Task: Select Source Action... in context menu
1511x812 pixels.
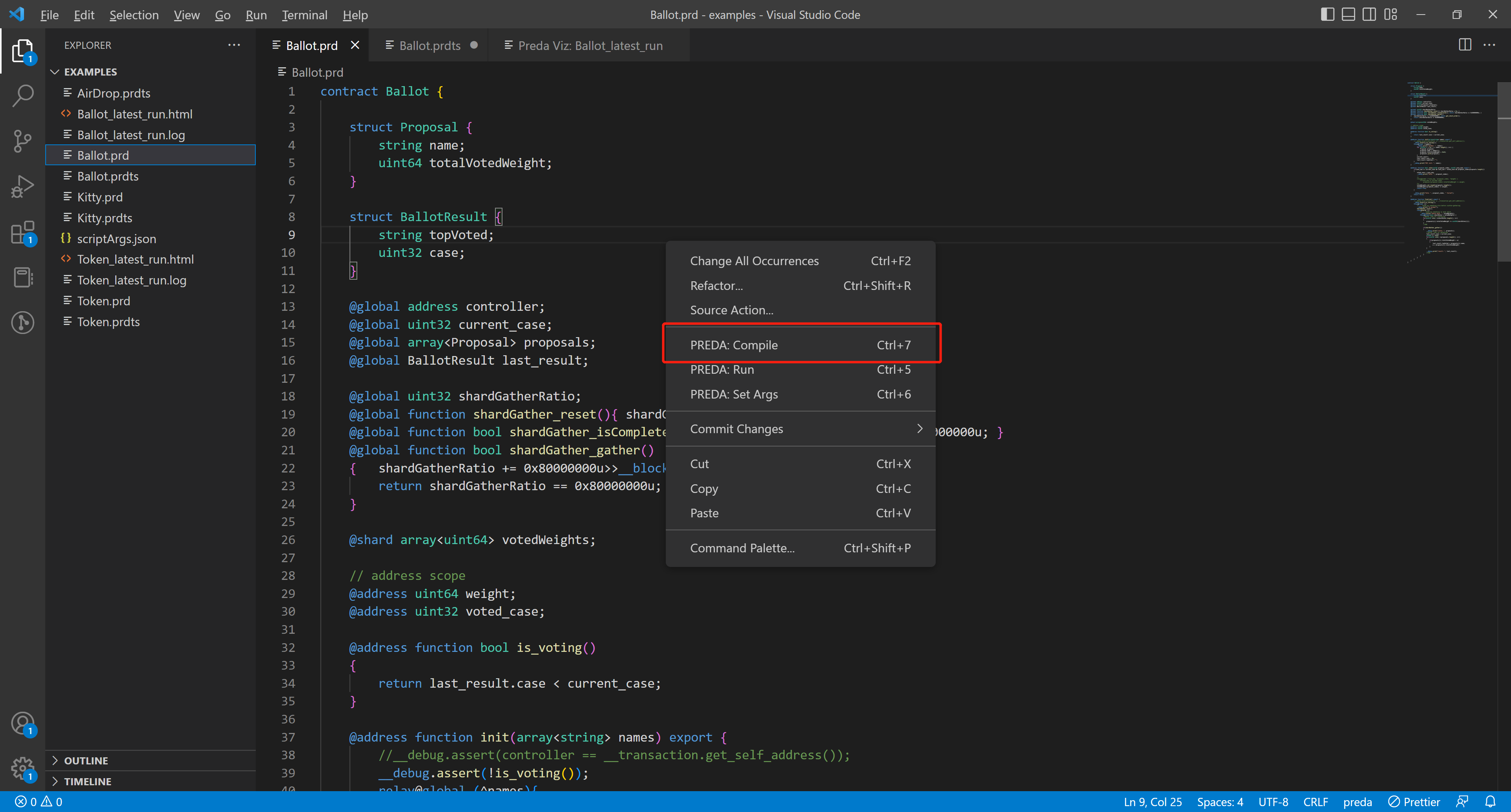Action: click(x=801, y=310)
